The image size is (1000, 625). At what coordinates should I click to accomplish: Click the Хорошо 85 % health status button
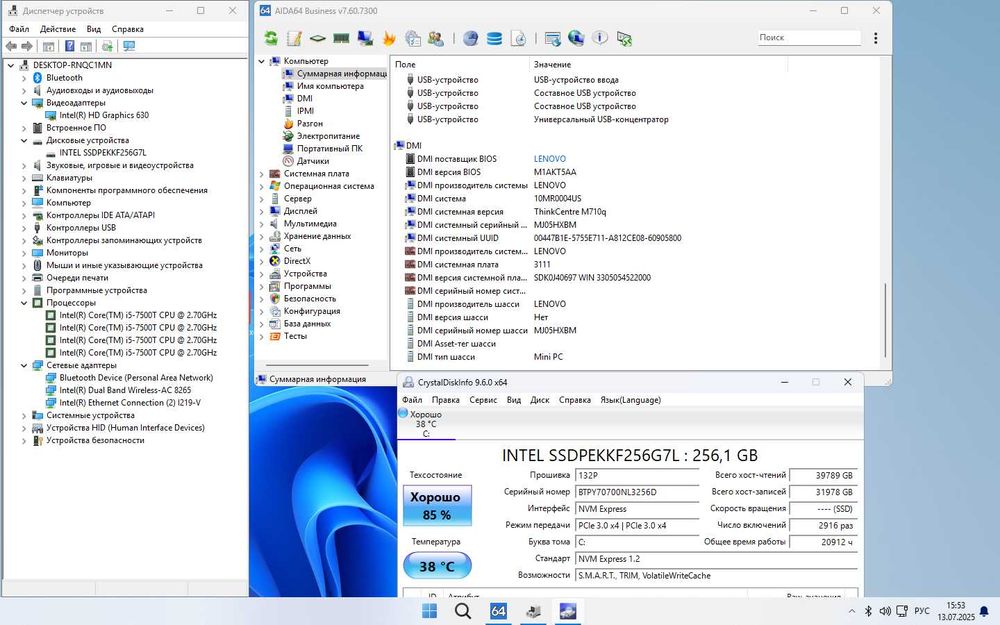tap(436, 506)
